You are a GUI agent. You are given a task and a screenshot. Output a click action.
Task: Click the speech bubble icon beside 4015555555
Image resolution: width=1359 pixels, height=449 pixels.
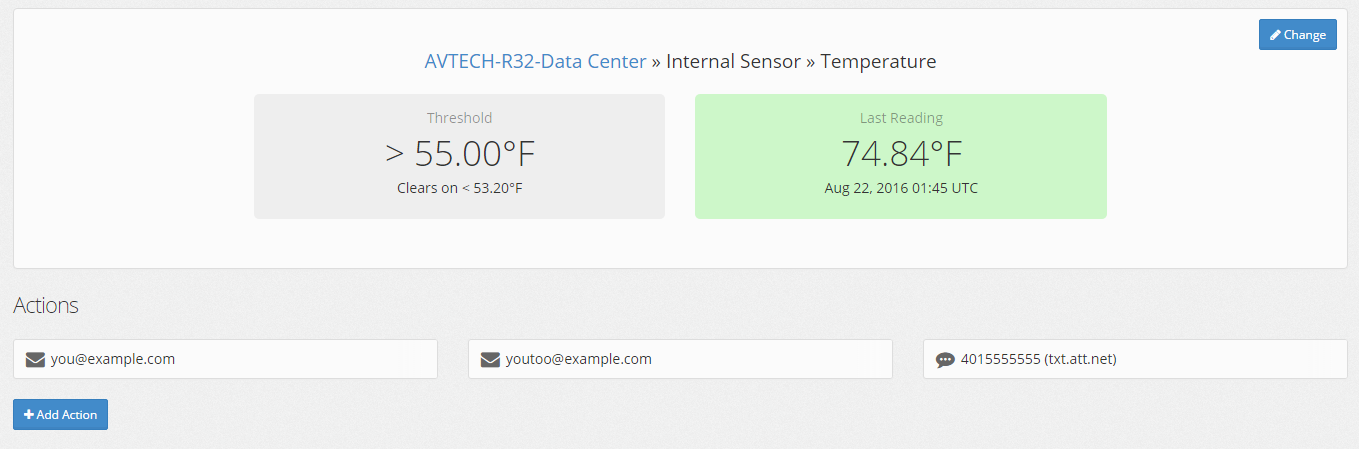(x=945, y=360)
